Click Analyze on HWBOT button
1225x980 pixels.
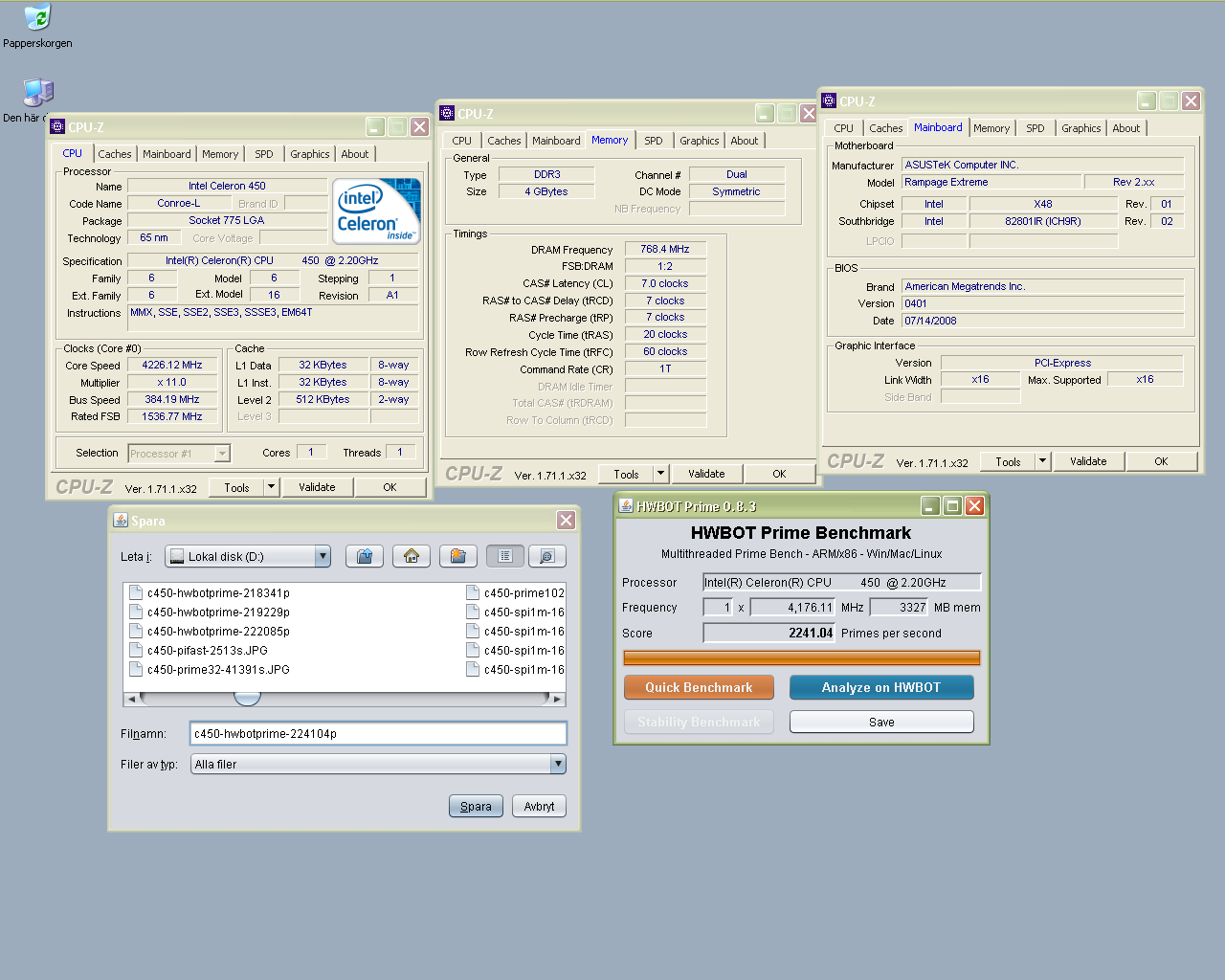[x=881, y=687]
